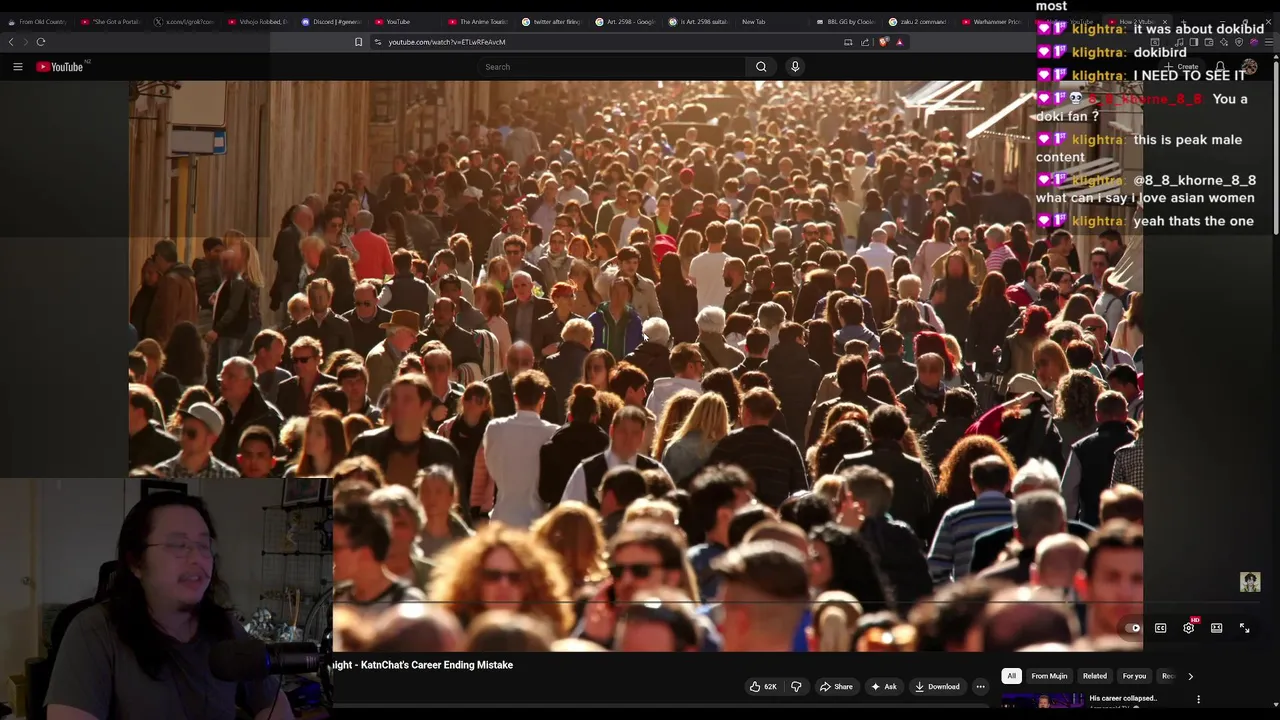The image size is (1280, 720).
Task: Click the 8_8_khorne_8_8 username in chat
Action: pos(1145,99)
